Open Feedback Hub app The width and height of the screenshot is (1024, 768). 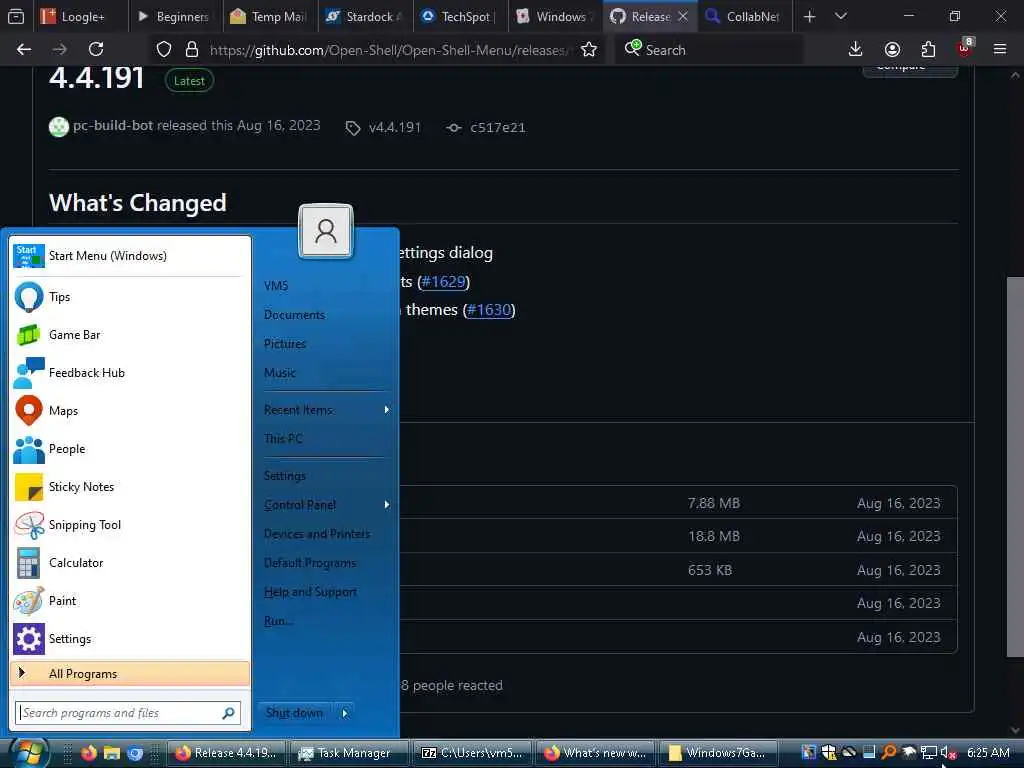130,373
